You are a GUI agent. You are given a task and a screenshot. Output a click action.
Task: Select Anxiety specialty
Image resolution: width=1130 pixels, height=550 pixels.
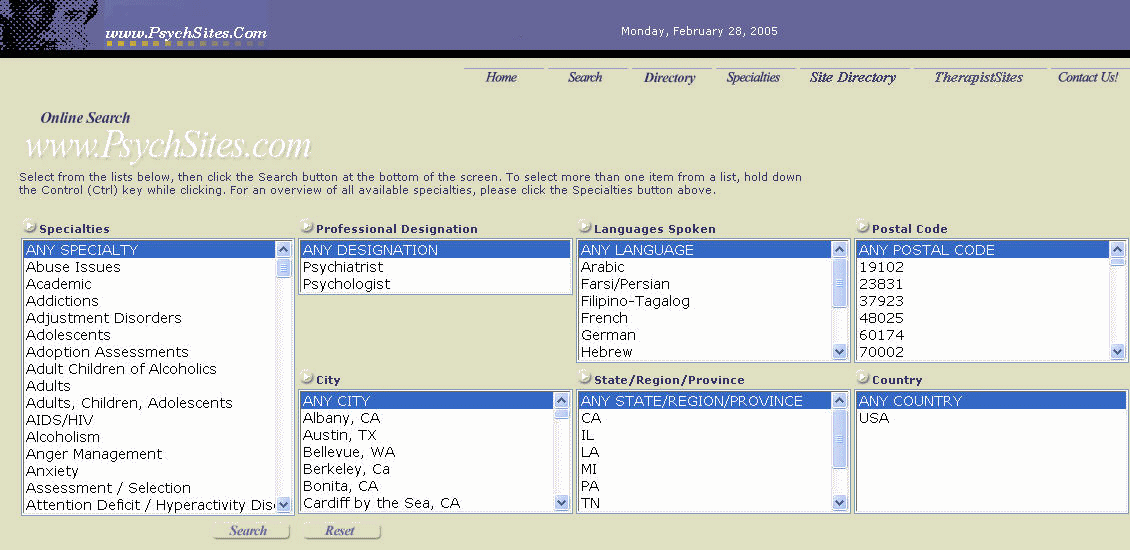[149, 471]
